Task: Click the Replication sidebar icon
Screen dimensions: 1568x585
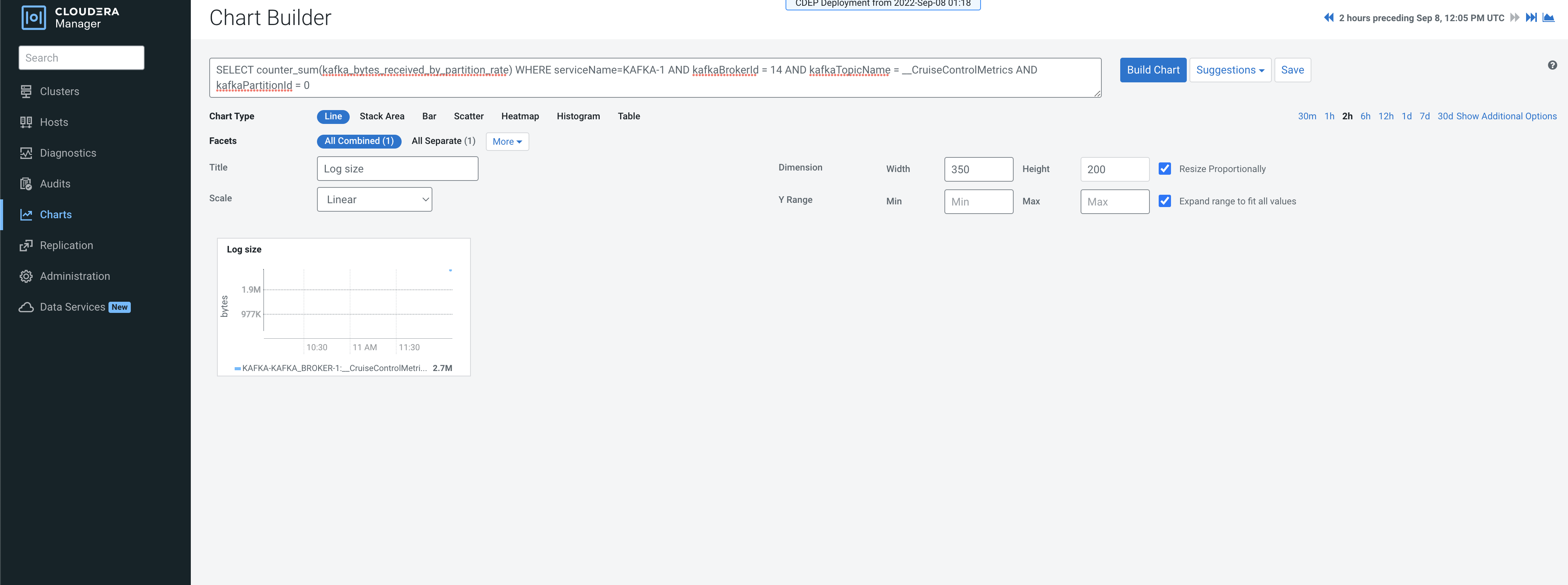Action: 25,245
